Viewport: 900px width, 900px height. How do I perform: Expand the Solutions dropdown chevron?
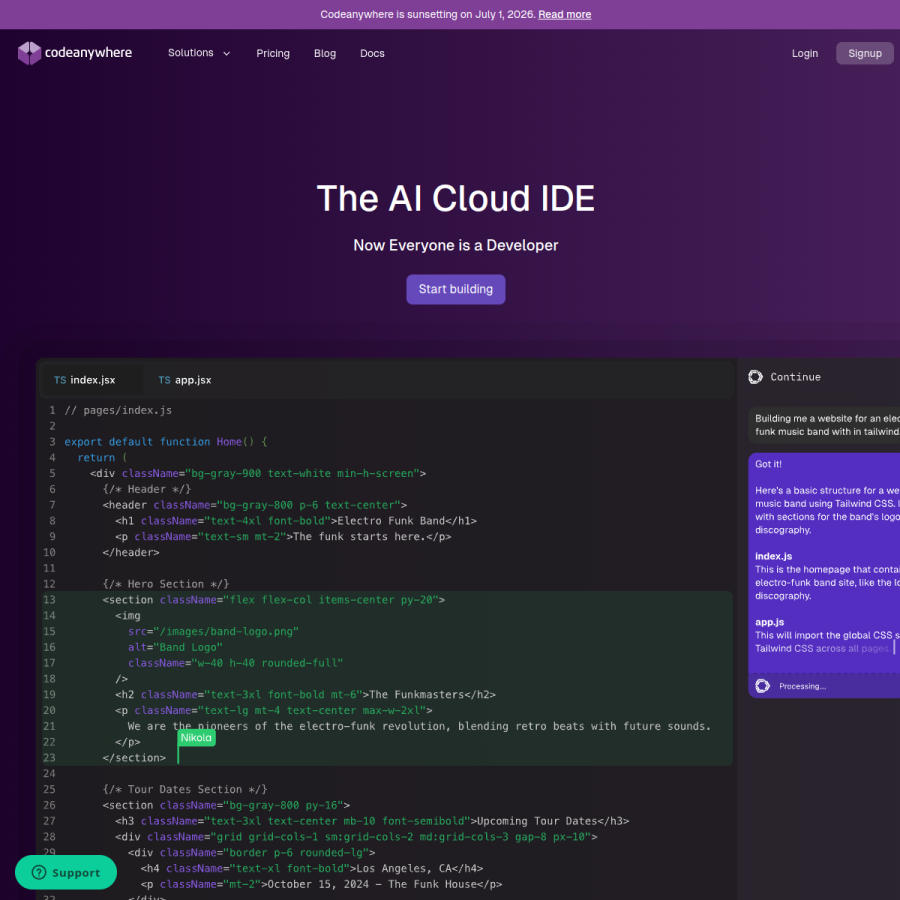pos(227,53)
